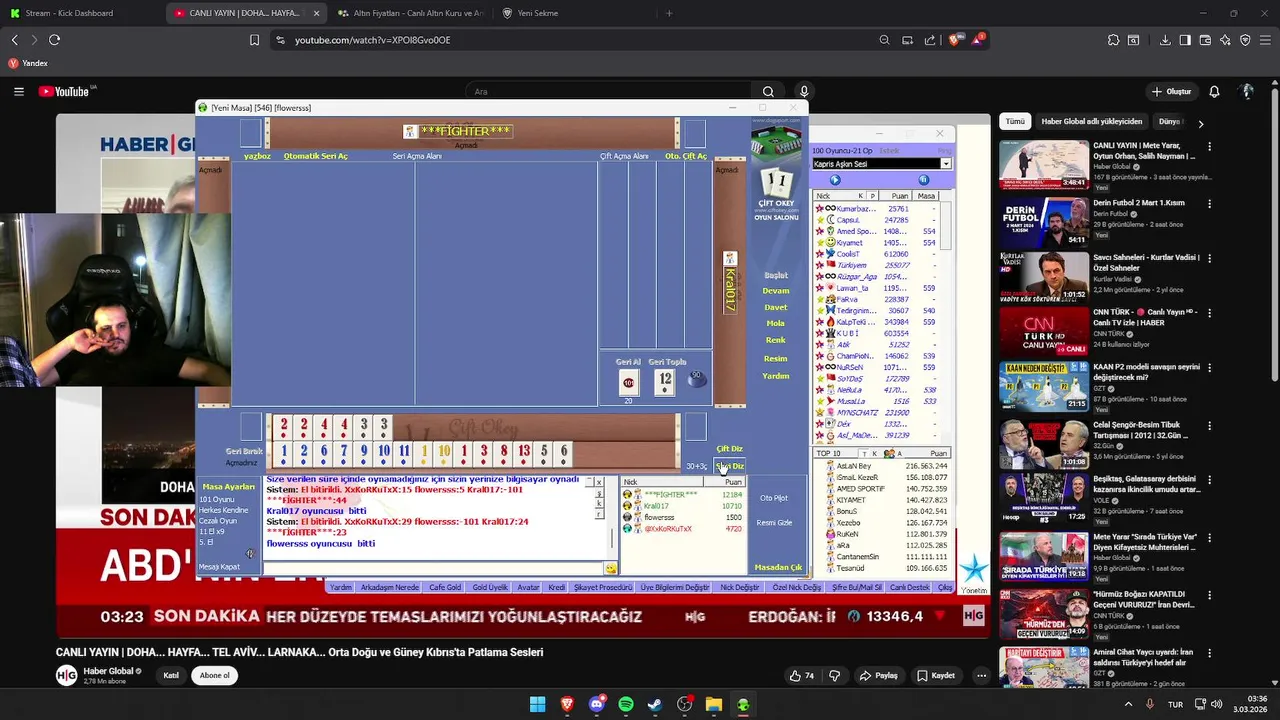The height and width of the screenshot is (720, 1280).
Task: Click Nick Değiştir in bottom game menu
Action: [x=740, y=588]
